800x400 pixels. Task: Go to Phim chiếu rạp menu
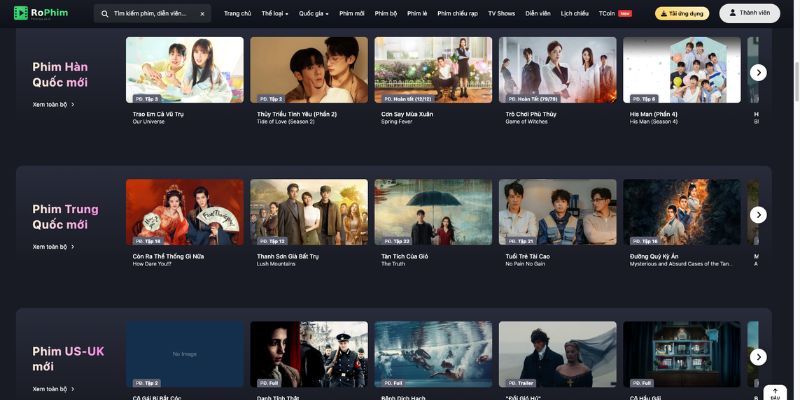click(459, 14)
